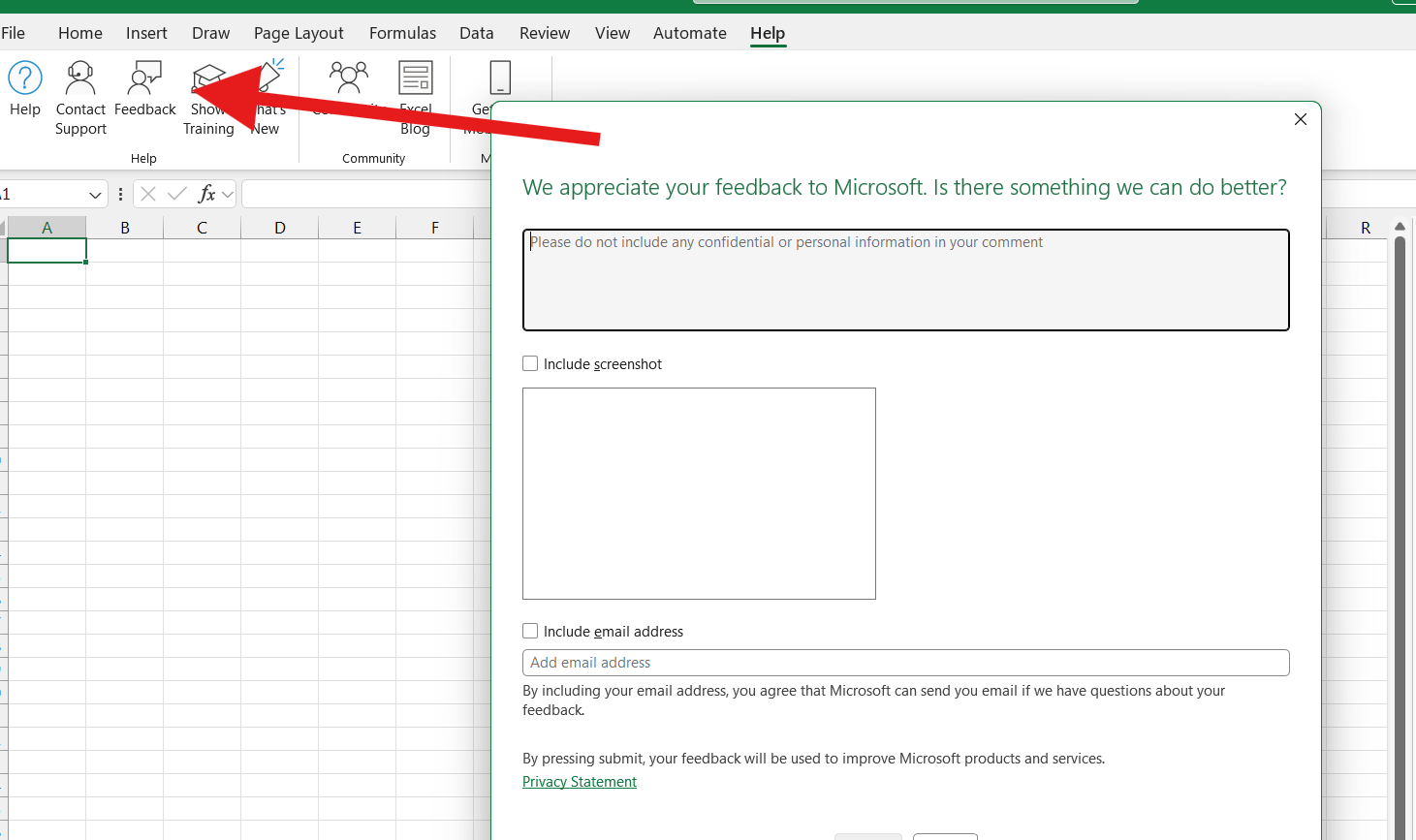
Task: Switch to the Review tab
Action: click(545, 33)
